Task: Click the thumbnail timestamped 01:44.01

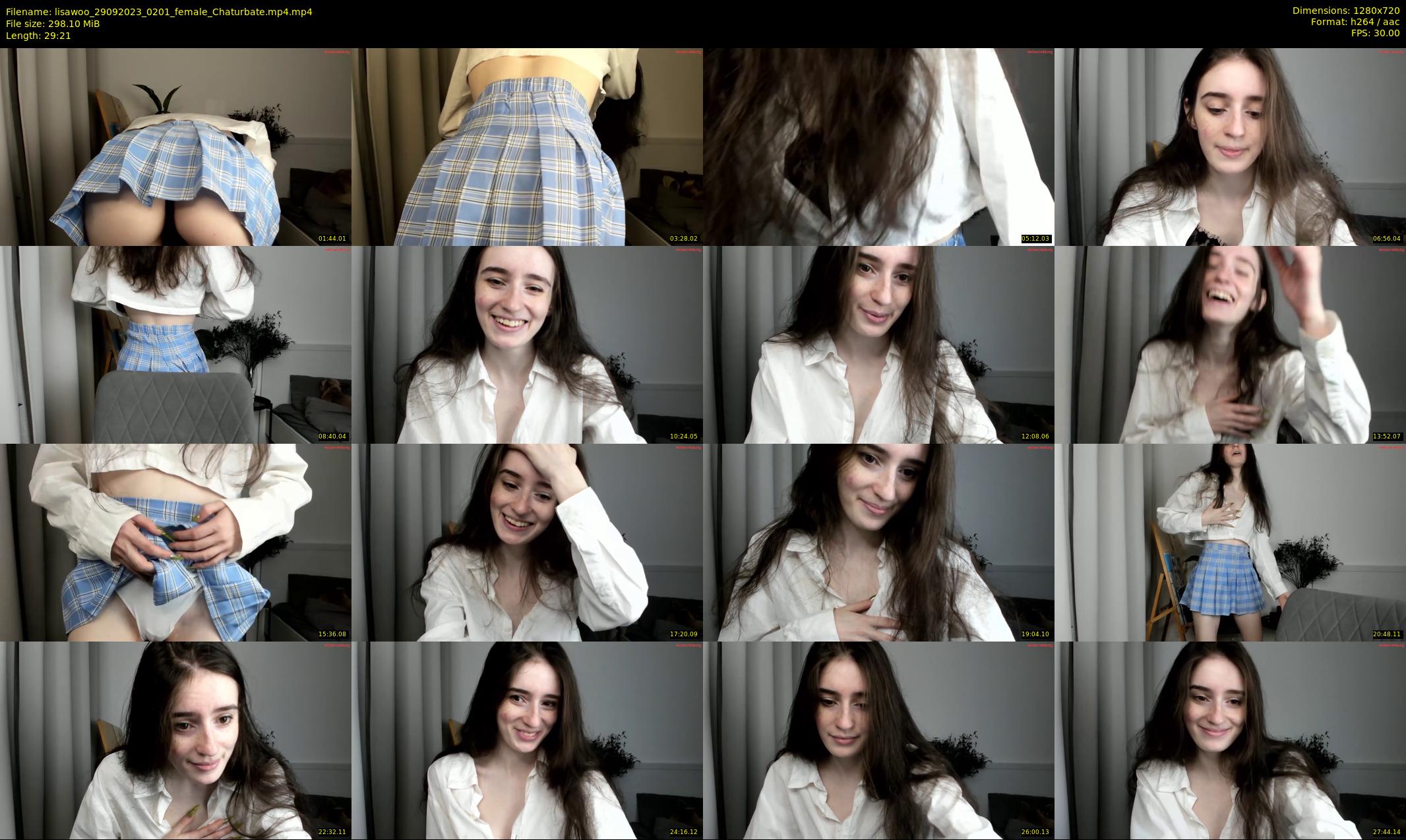Action: pos(175,146)
